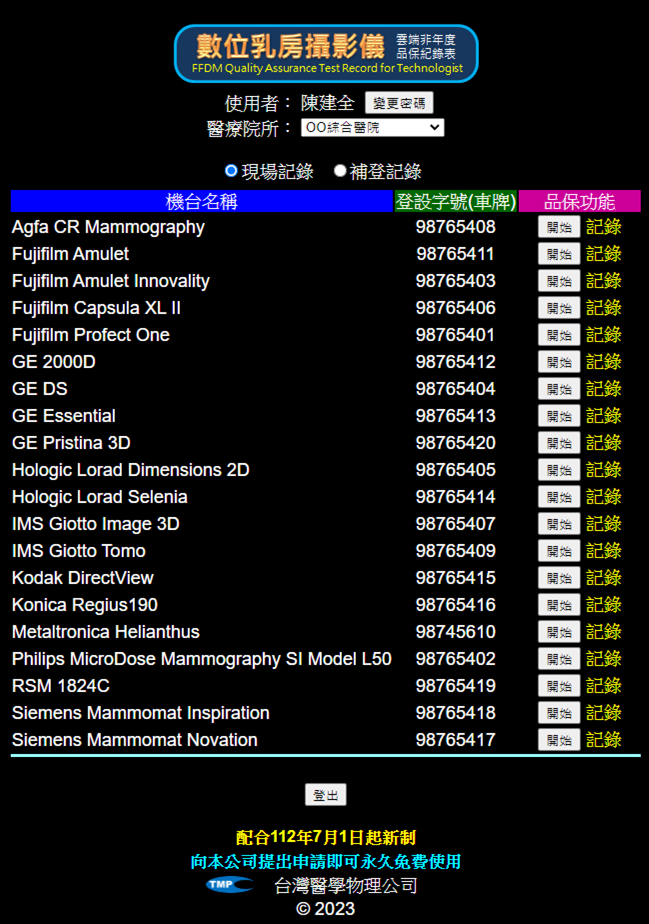Click the 機台名稱 column header
This screenshot has height=924, width=649.
(x=202, y=201)
